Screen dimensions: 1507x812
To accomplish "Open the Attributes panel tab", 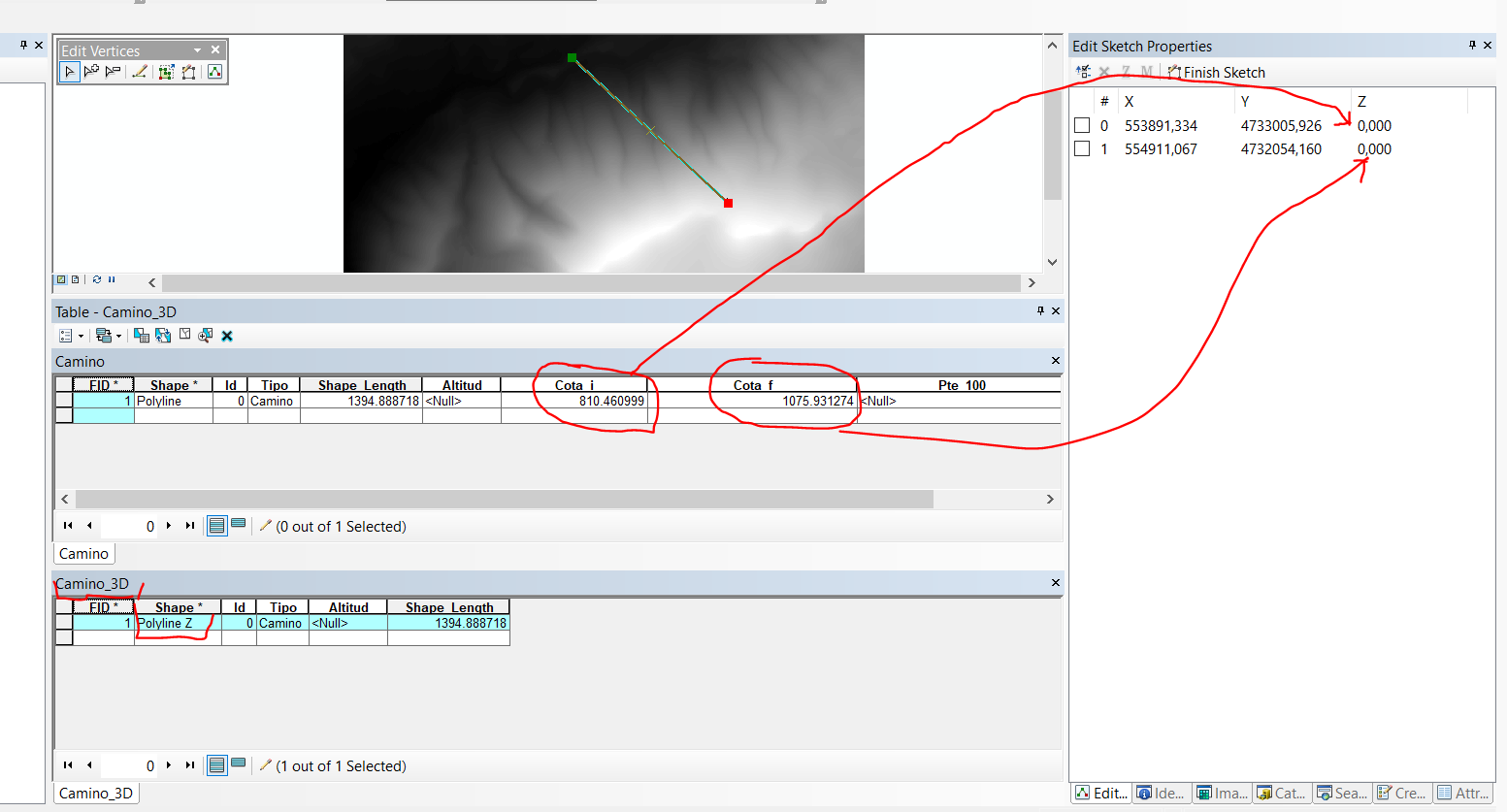I will 1463,793.
